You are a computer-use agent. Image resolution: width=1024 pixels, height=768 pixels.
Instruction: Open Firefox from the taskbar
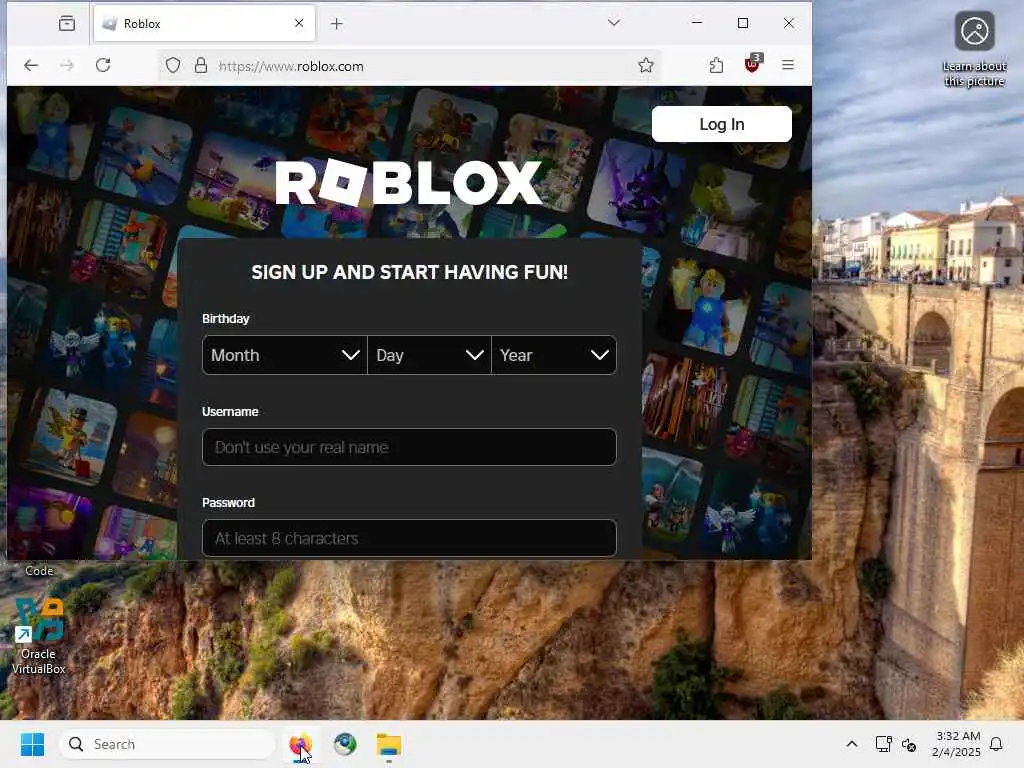(300, 744)
